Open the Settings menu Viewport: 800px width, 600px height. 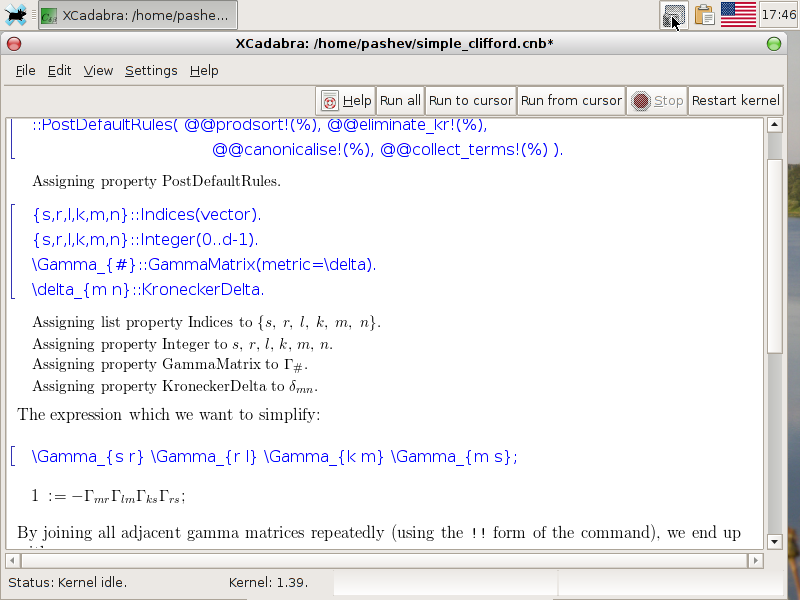tap(151, 70)
